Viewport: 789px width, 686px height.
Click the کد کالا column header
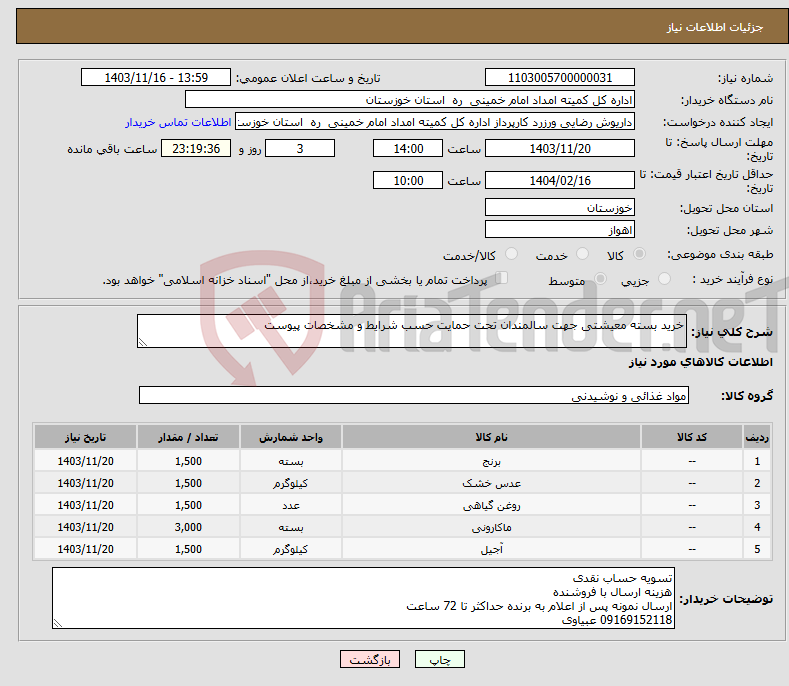[692, 437]
